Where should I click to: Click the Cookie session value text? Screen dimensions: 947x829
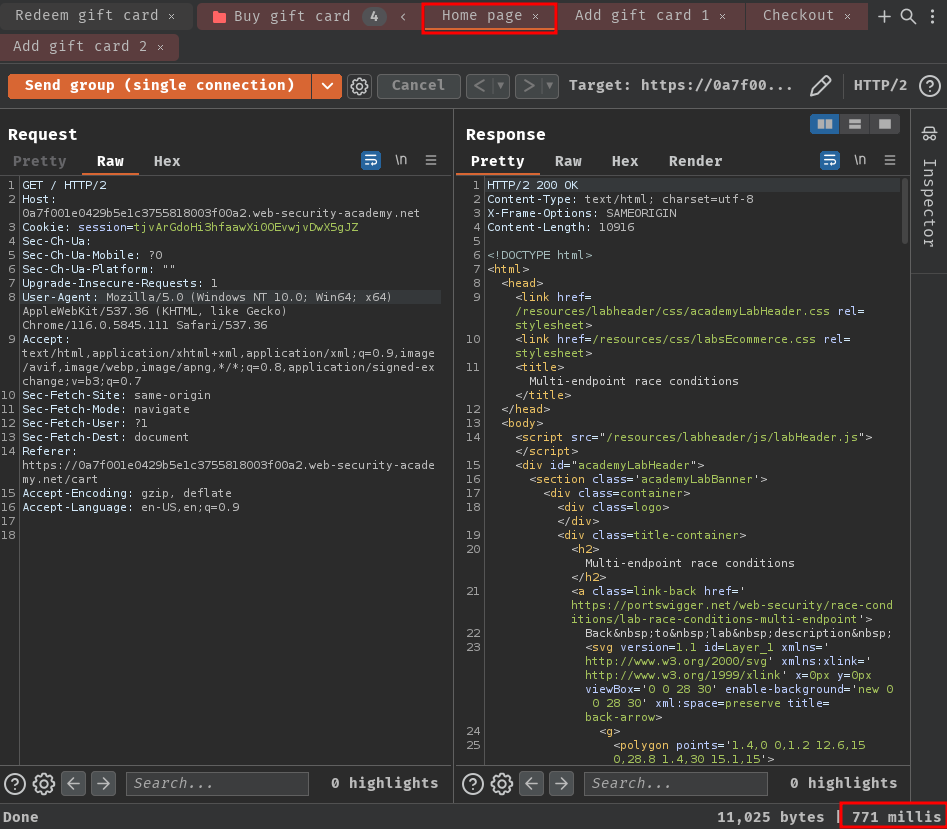tap(246, 227)
